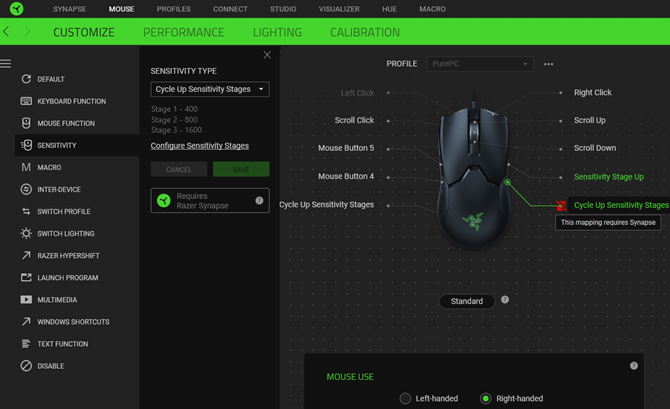Click red Synapse-required warning icon
The image size is (670, 409).
(x=561, y=206)
